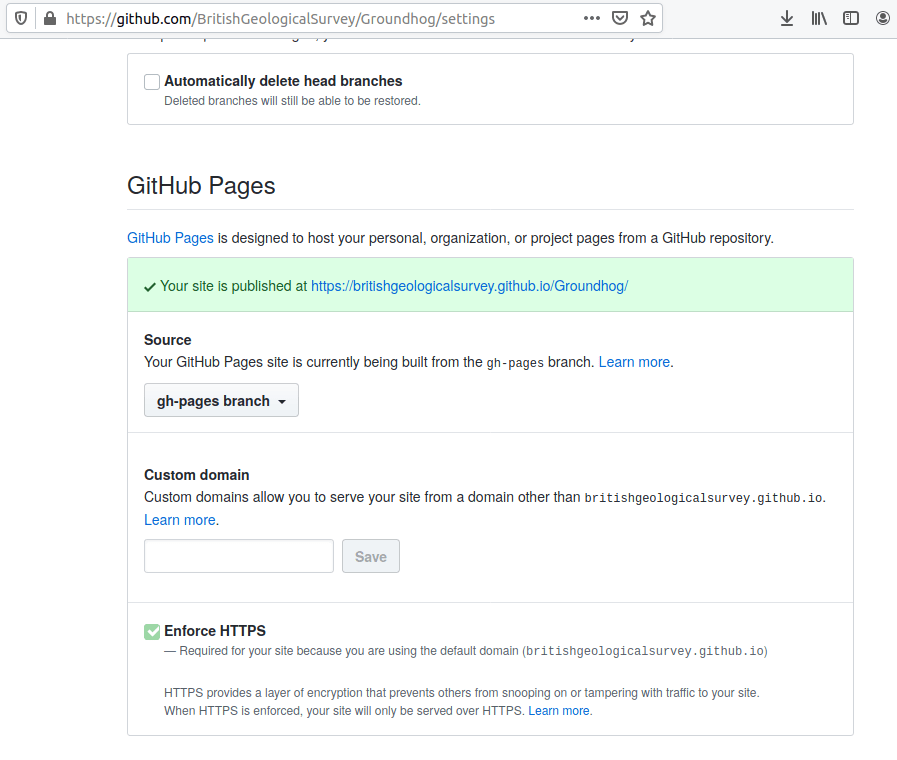Save page to Pocket icon
This screenshot has height=760, width=897.
[x=620, y=18]
